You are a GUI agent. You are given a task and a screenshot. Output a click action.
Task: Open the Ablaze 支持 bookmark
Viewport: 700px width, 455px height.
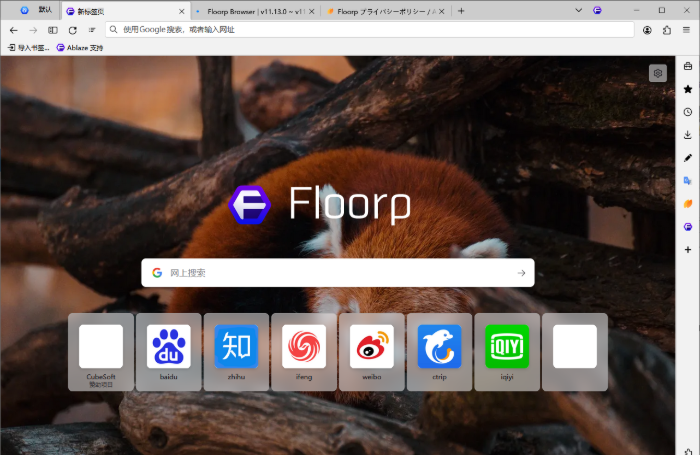tap(80, 48)
